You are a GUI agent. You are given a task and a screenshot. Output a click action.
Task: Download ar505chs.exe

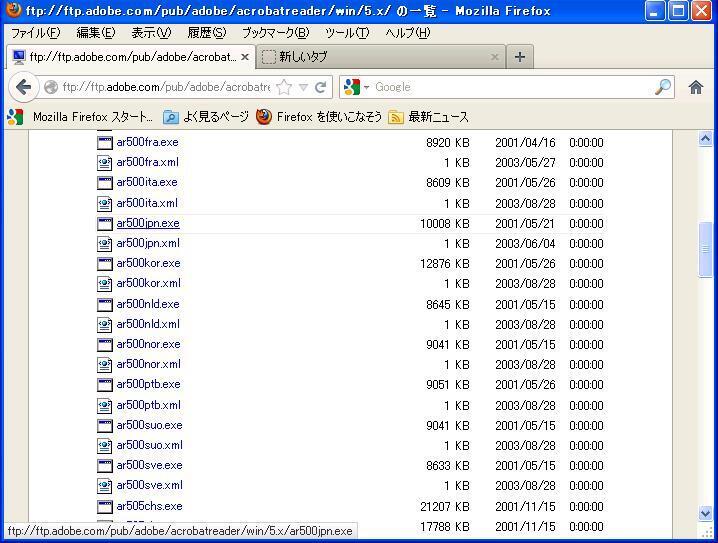click(149, 506)
